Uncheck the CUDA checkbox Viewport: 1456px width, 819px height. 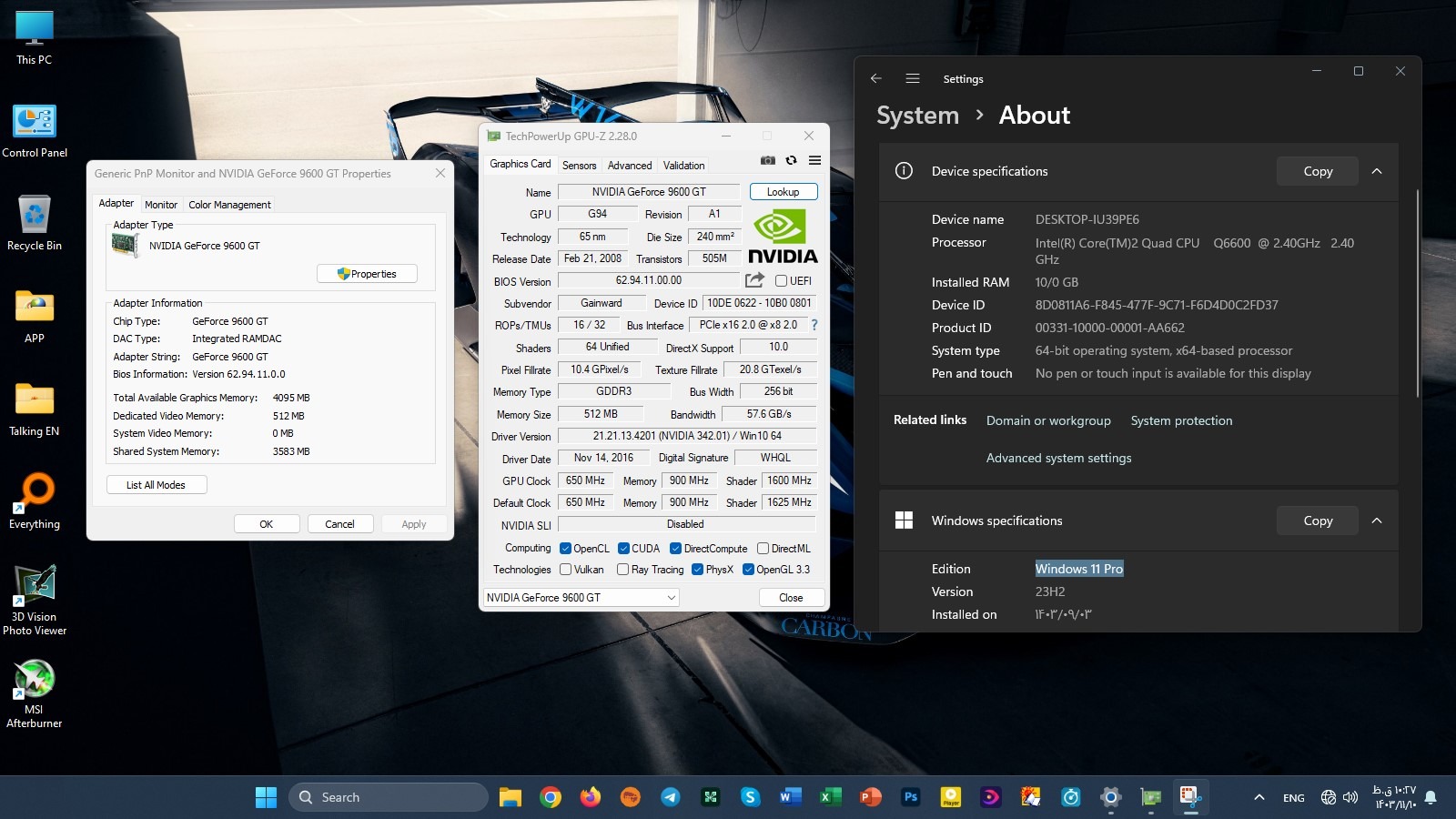[x=623, y=549]
